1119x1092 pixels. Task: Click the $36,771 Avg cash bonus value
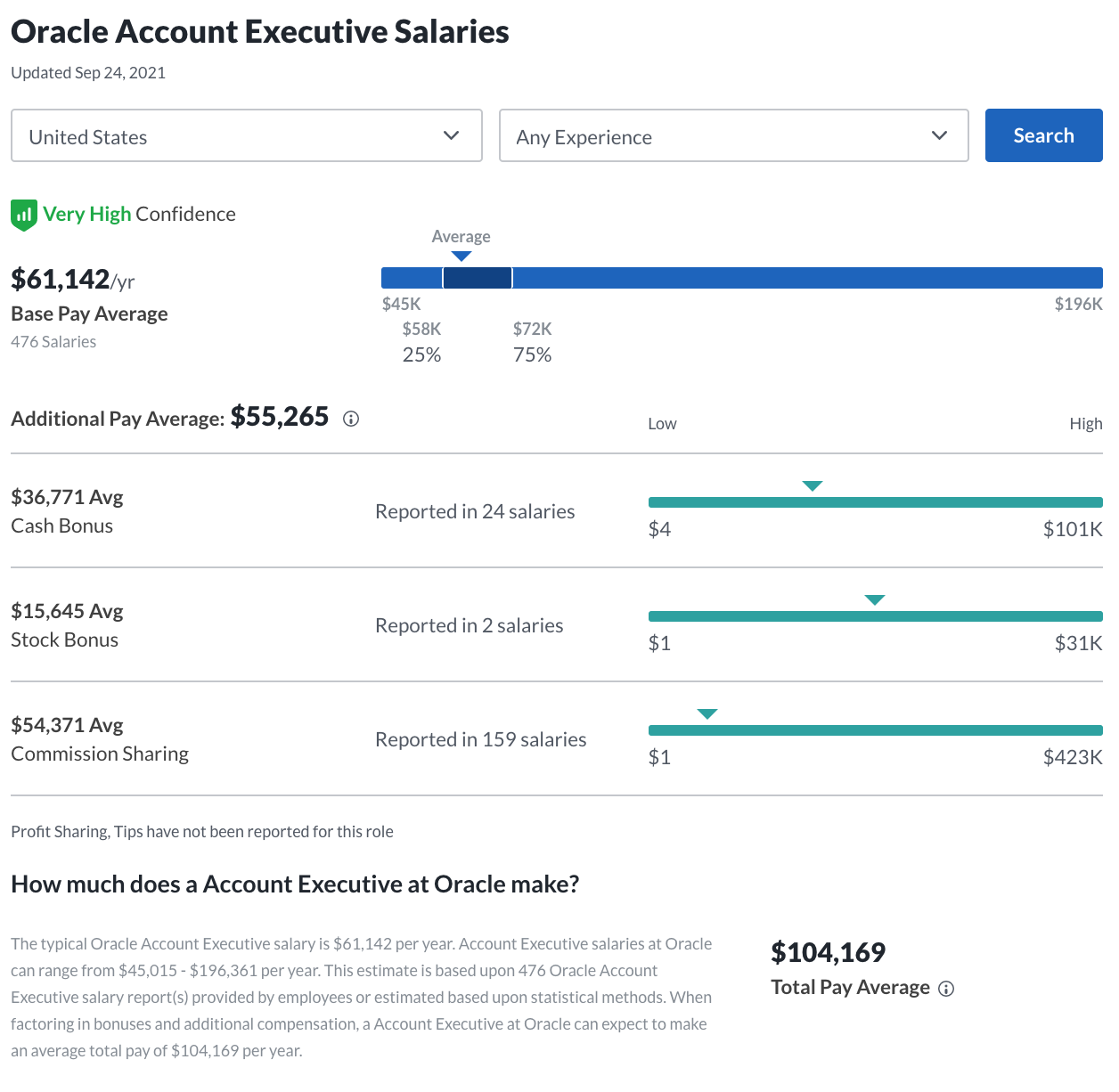pos(67,497)
